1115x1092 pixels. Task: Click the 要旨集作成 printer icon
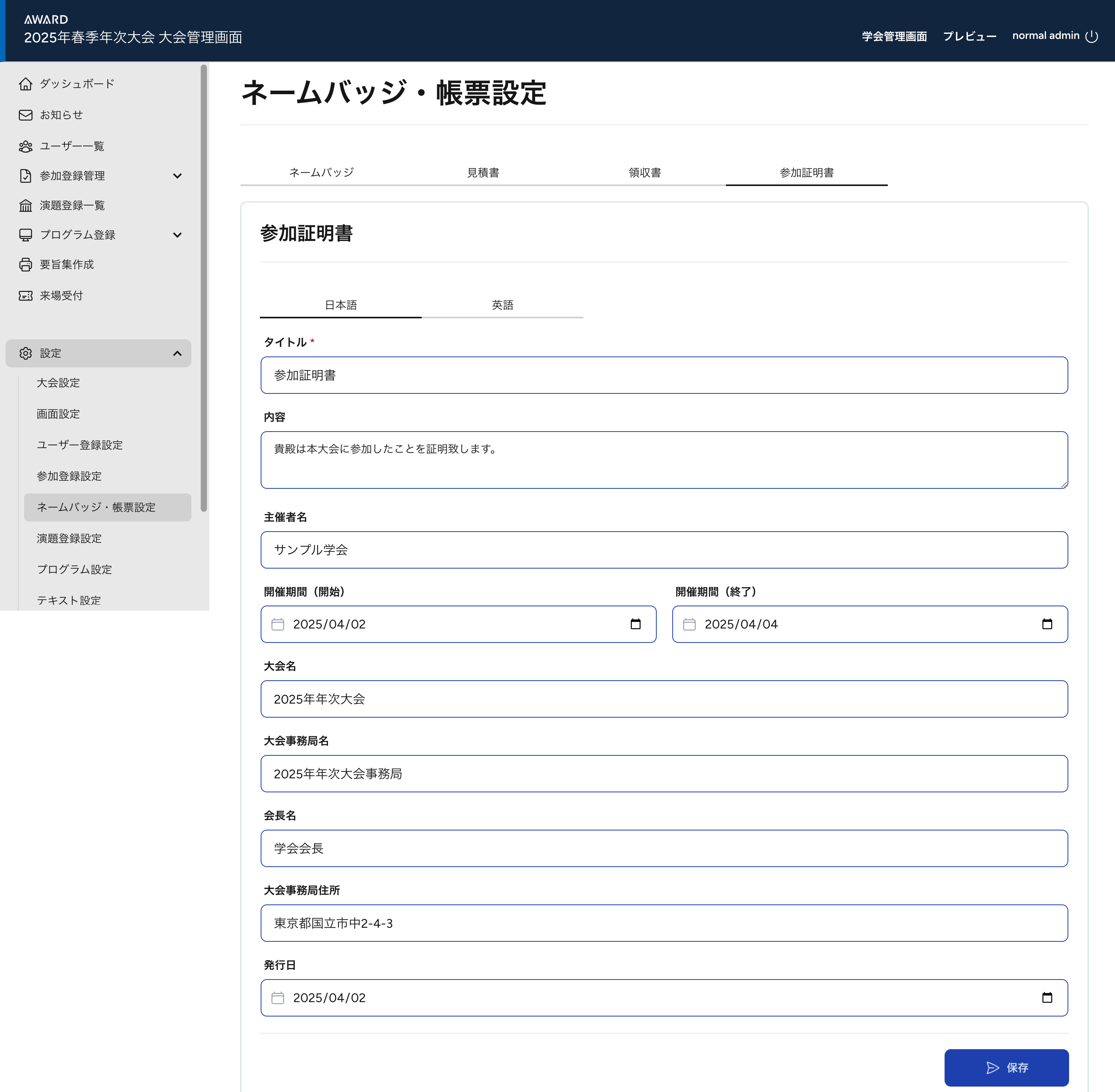[x=25, y=264]
